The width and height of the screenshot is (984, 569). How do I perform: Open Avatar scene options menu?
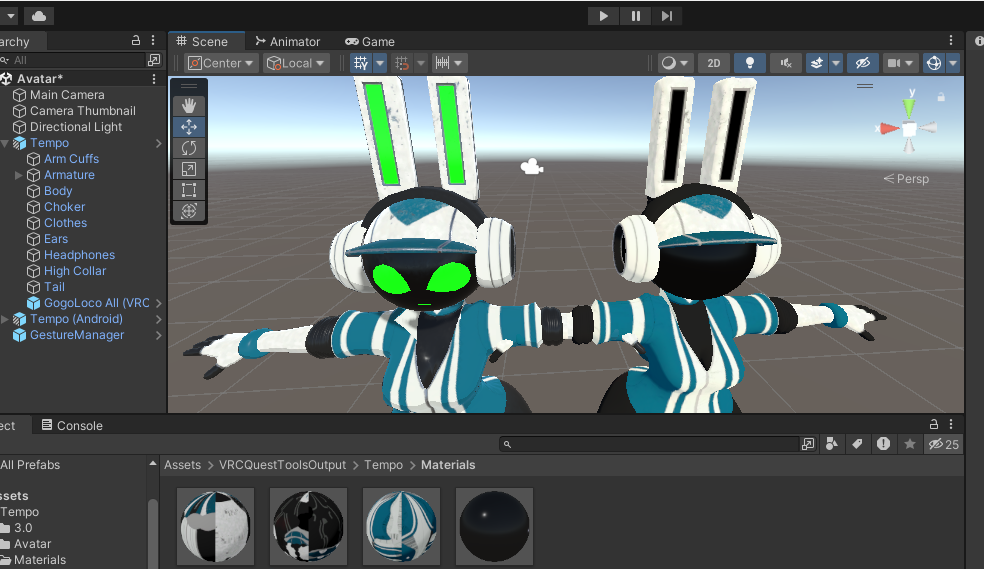point(154,79)
